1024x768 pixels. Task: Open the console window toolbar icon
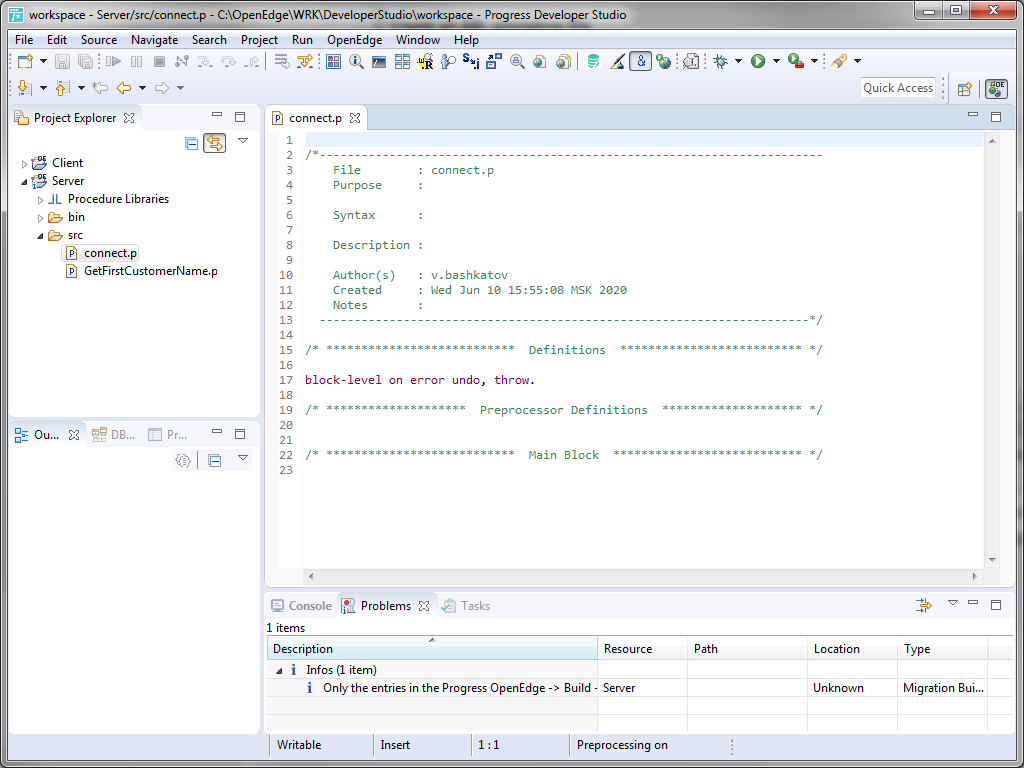379,61
